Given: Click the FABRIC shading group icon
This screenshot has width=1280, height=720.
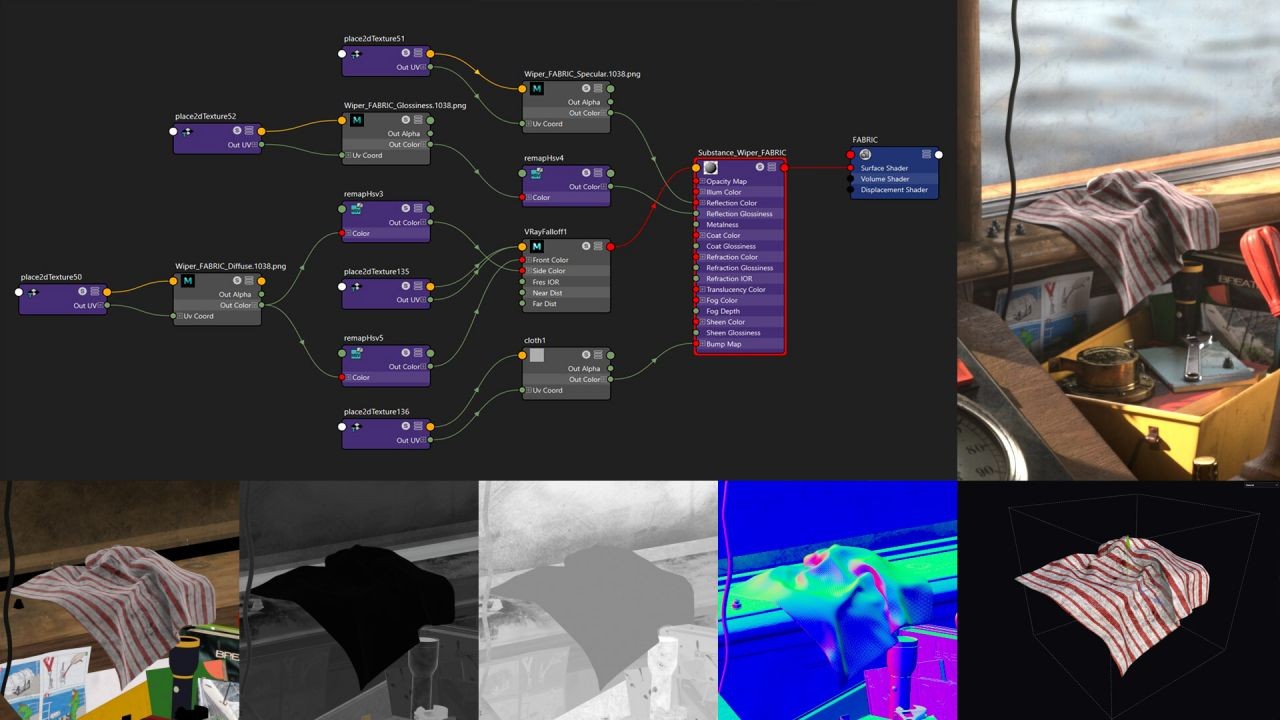Looking at the screenshot, I should click(x=865, y=155).
